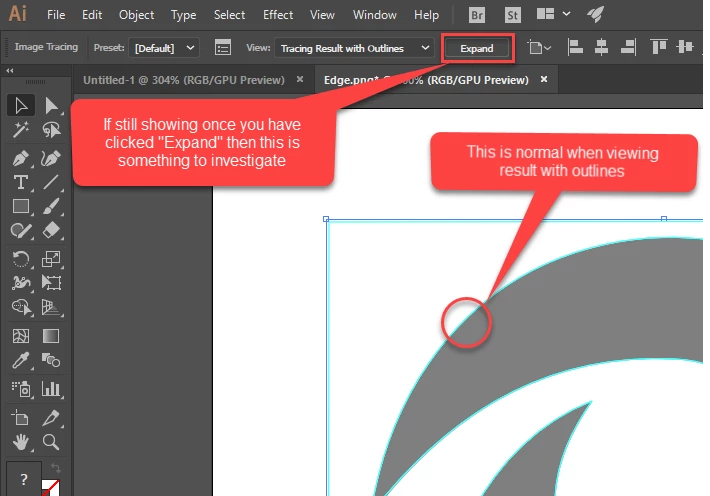
Task: Select the Zoom tool
Action: point(51,442)
